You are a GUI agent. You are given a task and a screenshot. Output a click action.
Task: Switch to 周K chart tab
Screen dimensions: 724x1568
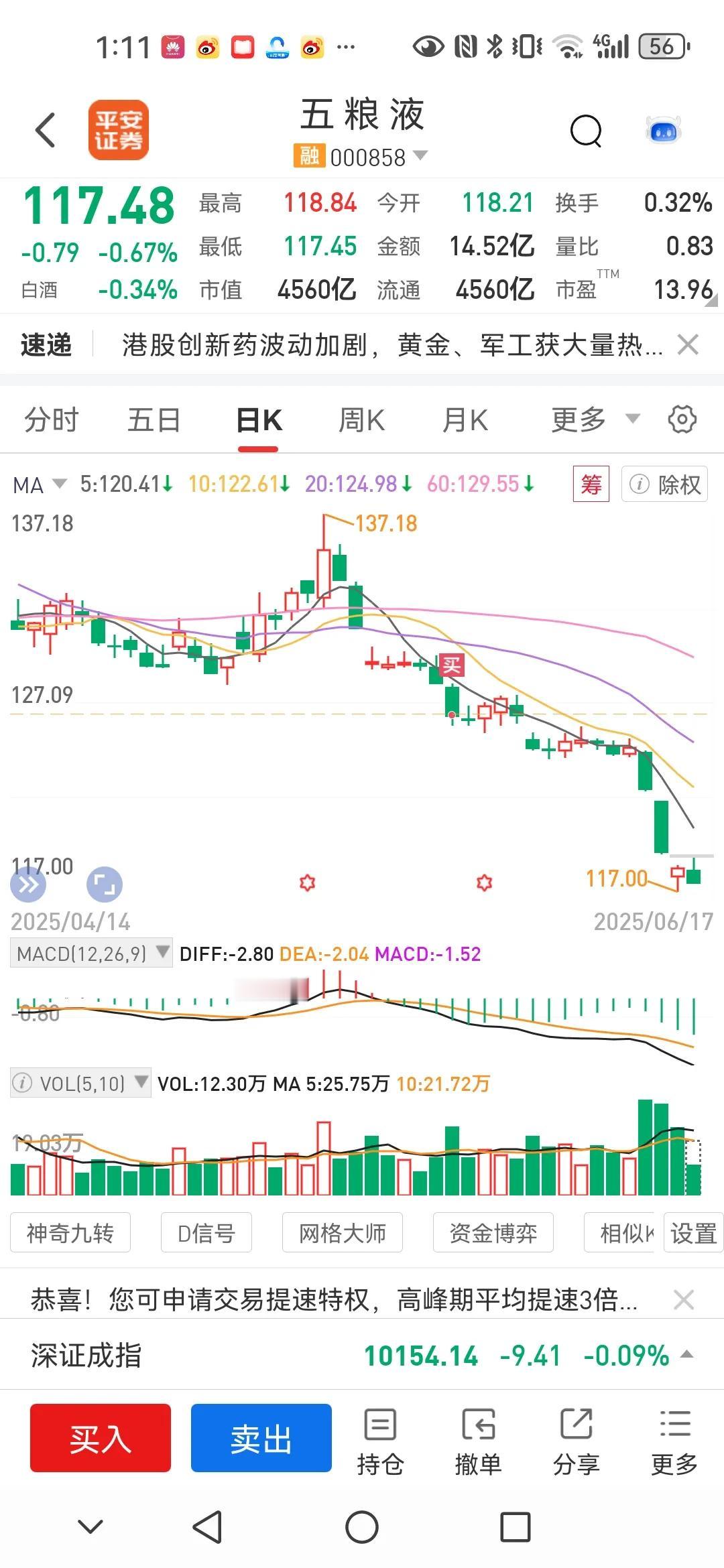(x=361, y=420)
